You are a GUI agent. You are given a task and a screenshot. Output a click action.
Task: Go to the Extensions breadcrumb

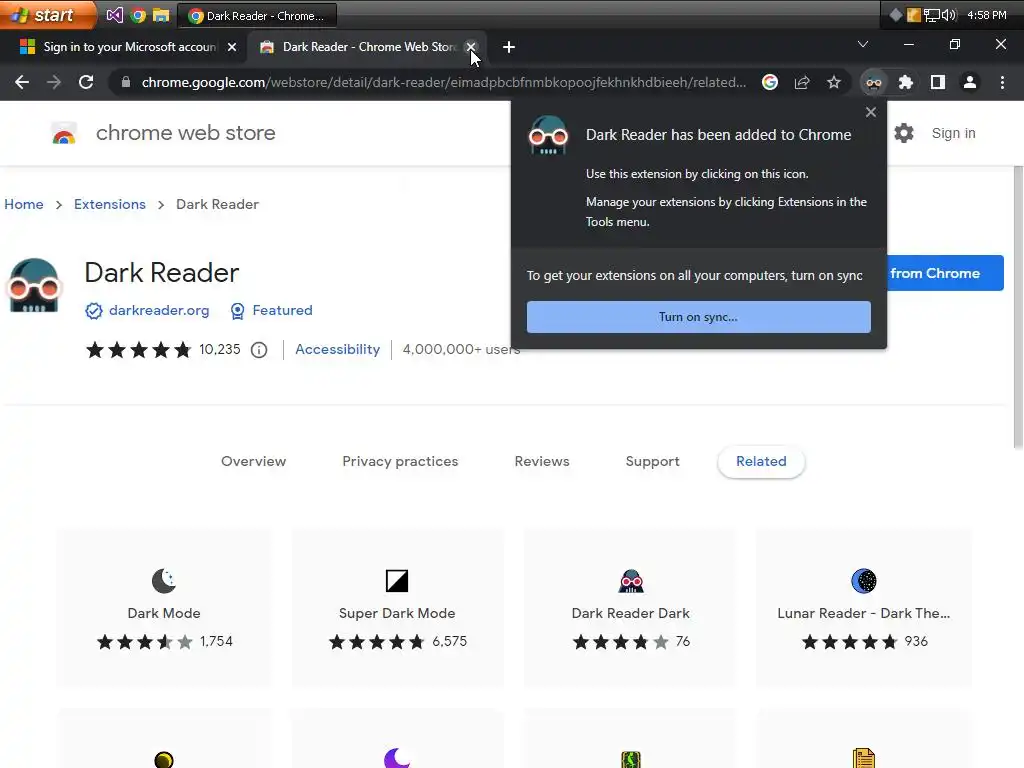click(x=110, y=204)
